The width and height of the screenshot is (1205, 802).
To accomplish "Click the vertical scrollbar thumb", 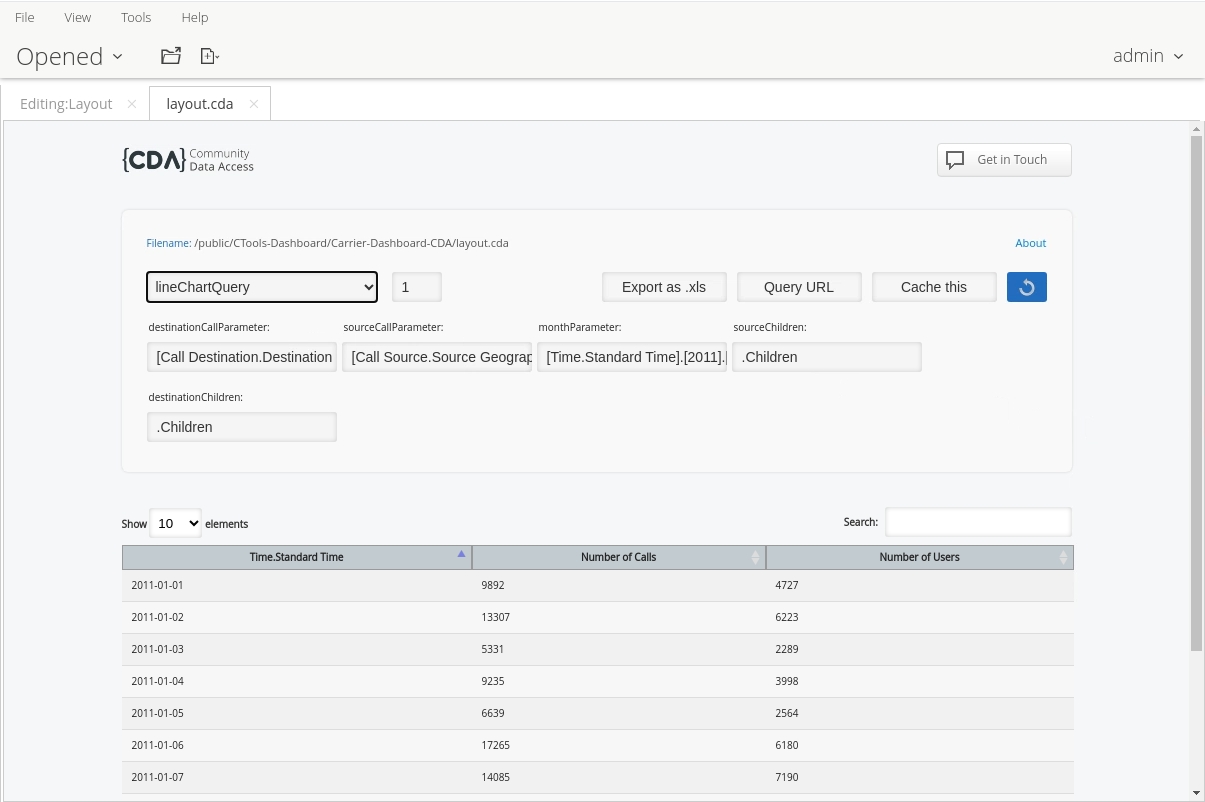I will pos(1196,390).
